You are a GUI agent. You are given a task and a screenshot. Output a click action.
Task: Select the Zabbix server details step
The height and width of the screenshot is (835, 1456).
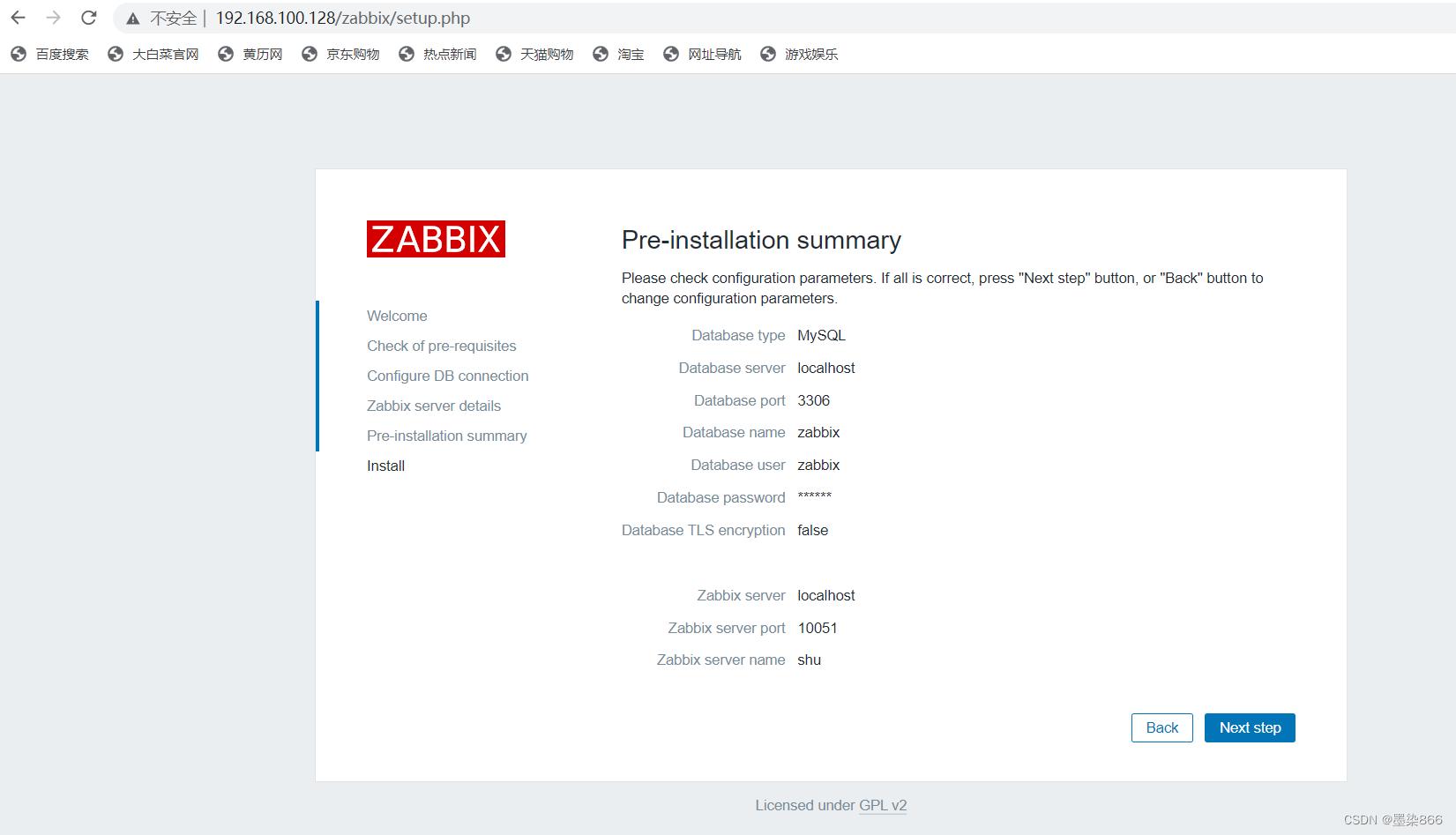[434, 406]
